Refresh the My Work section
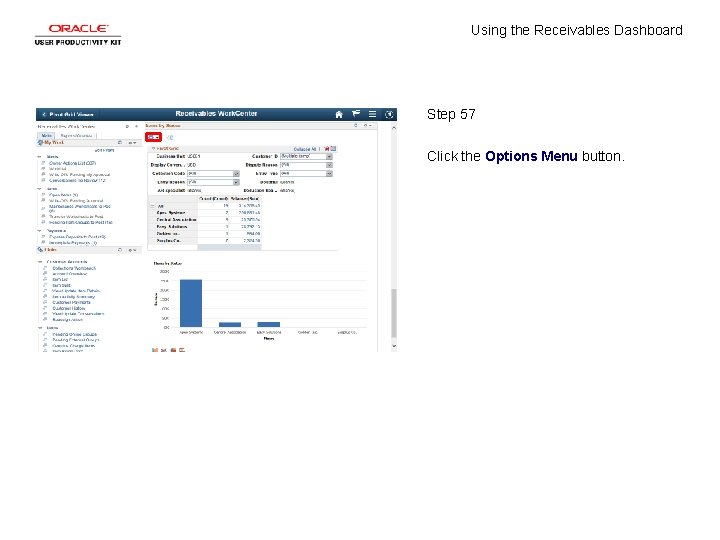The height and width of the screenshot is (540, 720). click(120, 143)
